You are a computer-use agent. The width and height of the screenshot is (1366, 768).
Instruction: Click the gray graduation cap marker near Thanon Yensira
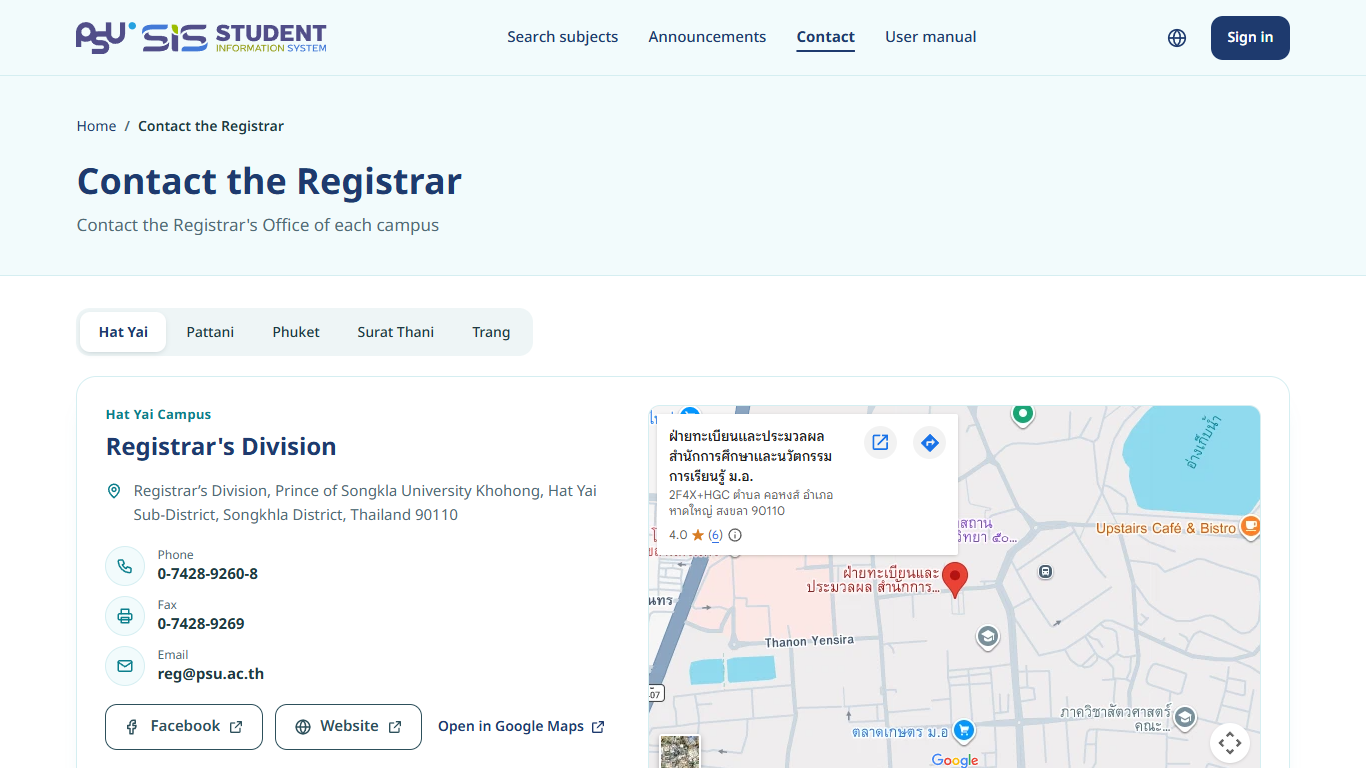(987, 637)
